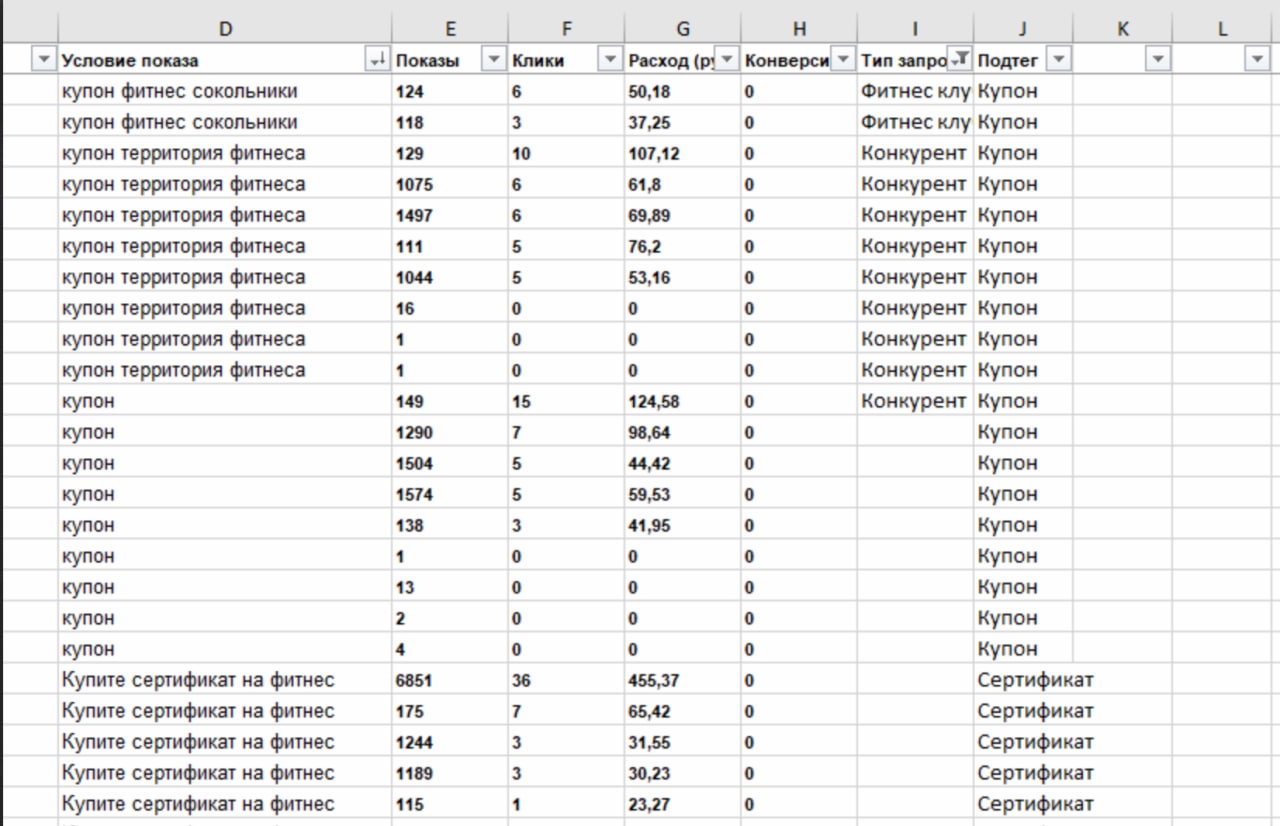Screen dimensions: 1280x826
Task: Click the cell with shows value 1574
Action: [x=450, y=494]
